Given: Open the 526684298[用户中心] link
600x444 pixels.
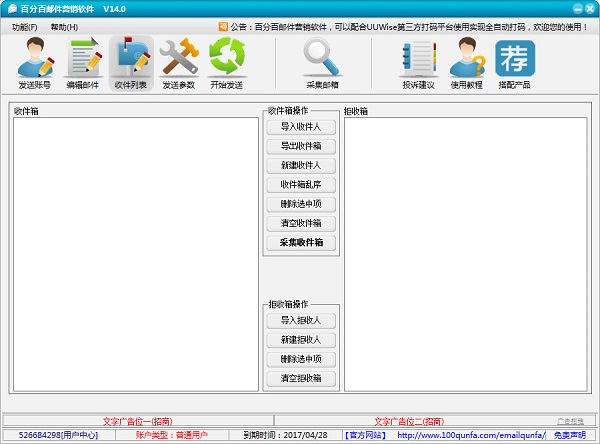Looking at the screenshot, I should [59, 435].
